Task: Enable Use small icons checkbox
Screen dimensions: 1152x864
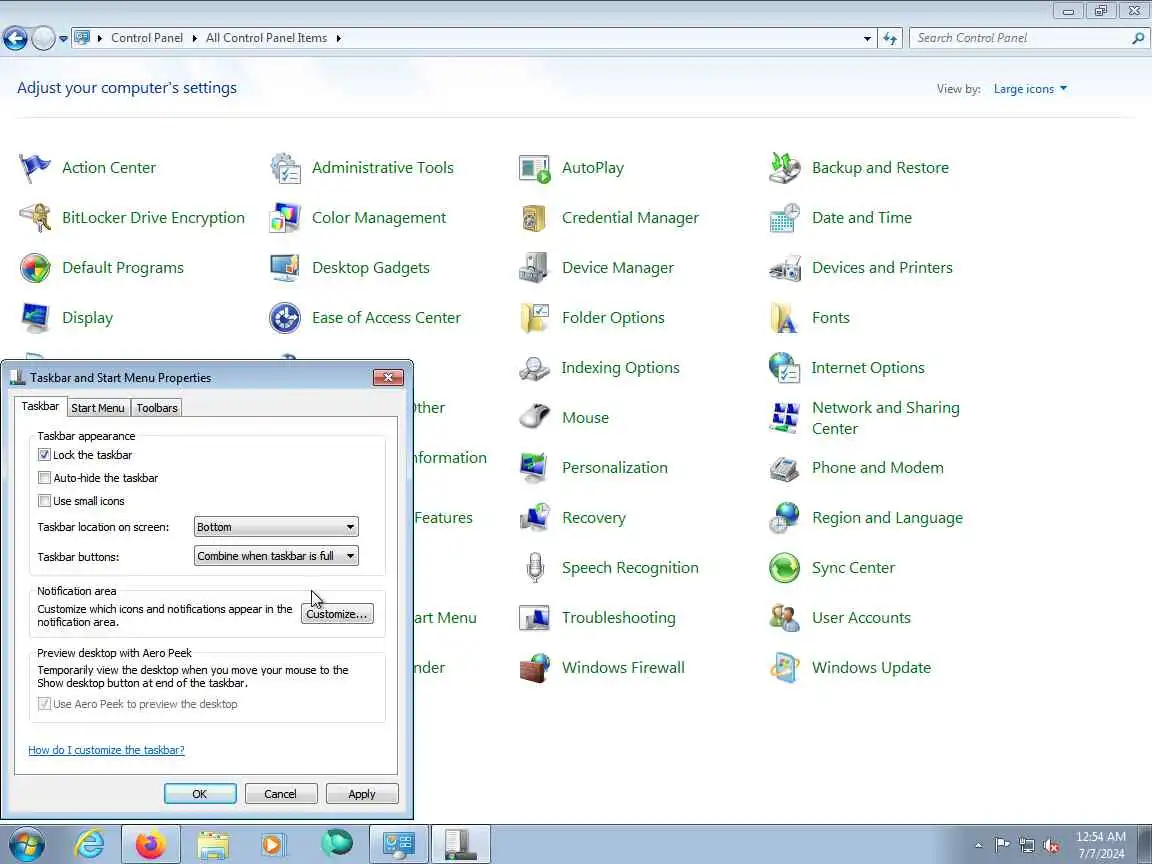Action: (x=44, y=500)
